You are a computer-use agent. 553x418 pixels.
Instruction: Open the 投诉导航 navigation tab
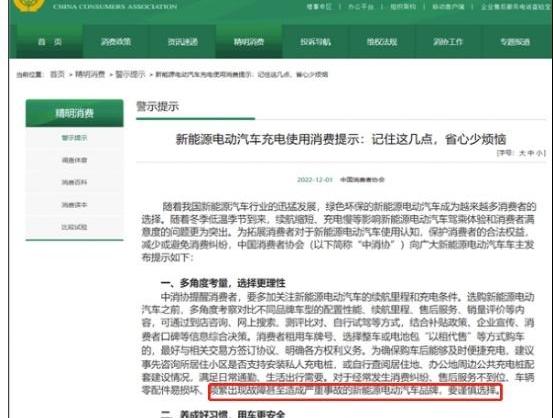click(316, 42)
